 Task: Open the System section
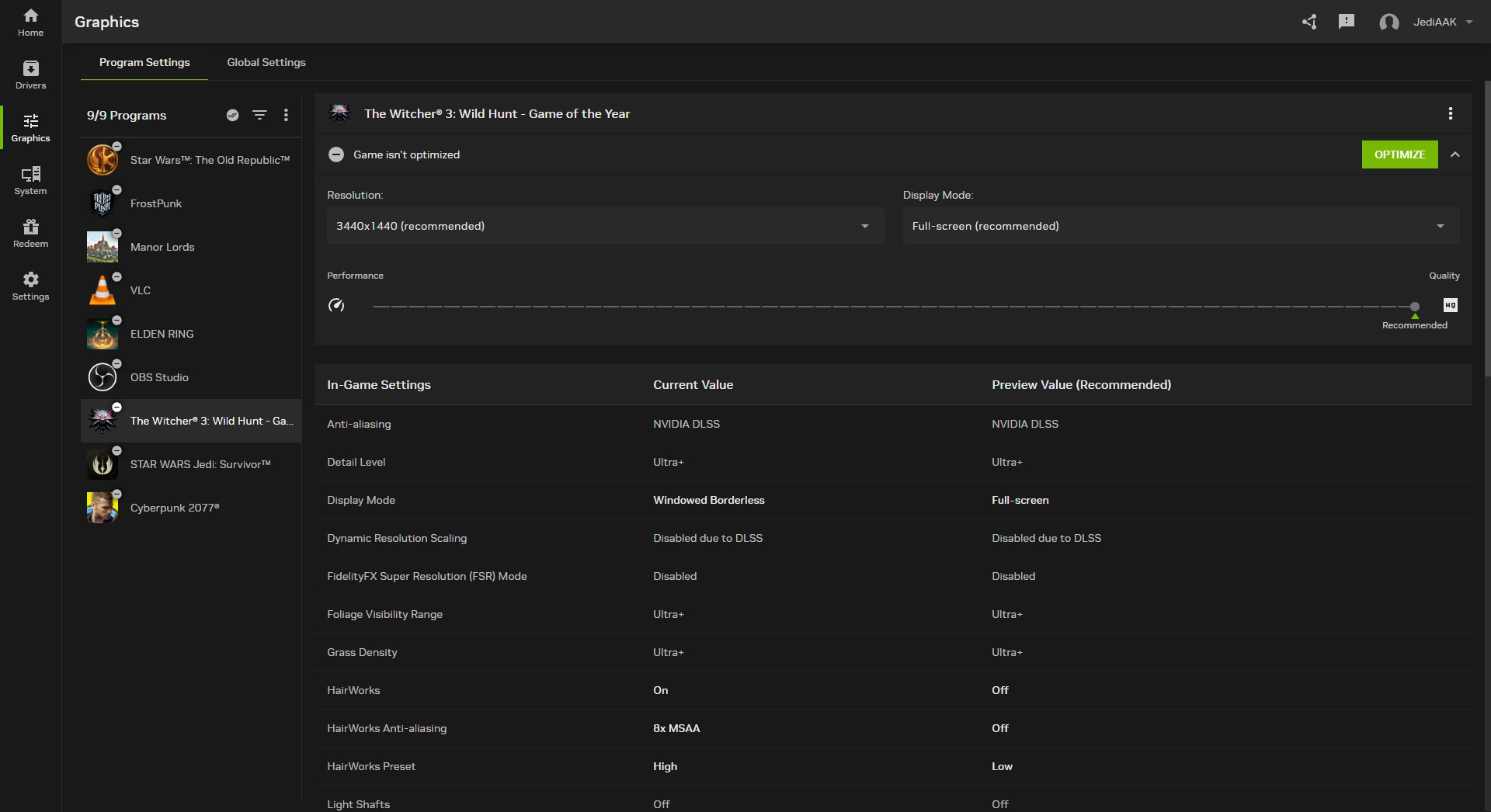pyautogui.click(x=30, y=181)
